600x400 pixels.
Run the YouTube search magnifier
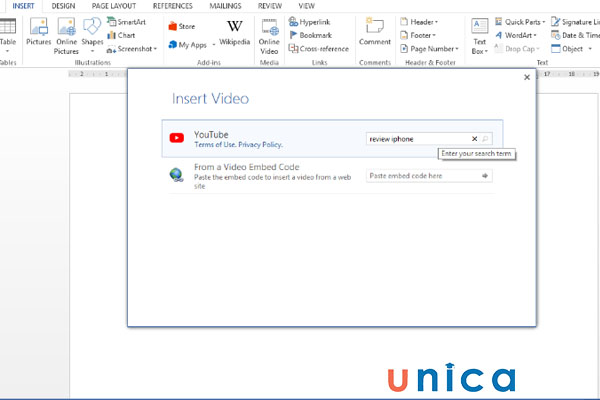click(485, 139)
